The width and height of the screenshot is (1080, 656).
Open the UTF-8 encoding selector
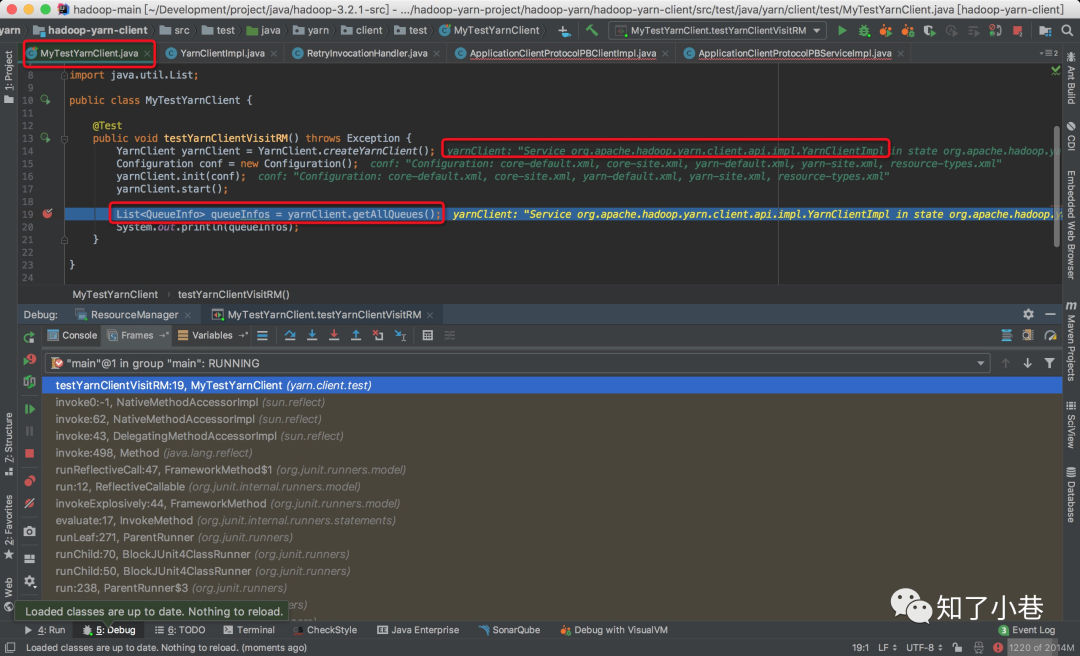[x=924, y=648]
